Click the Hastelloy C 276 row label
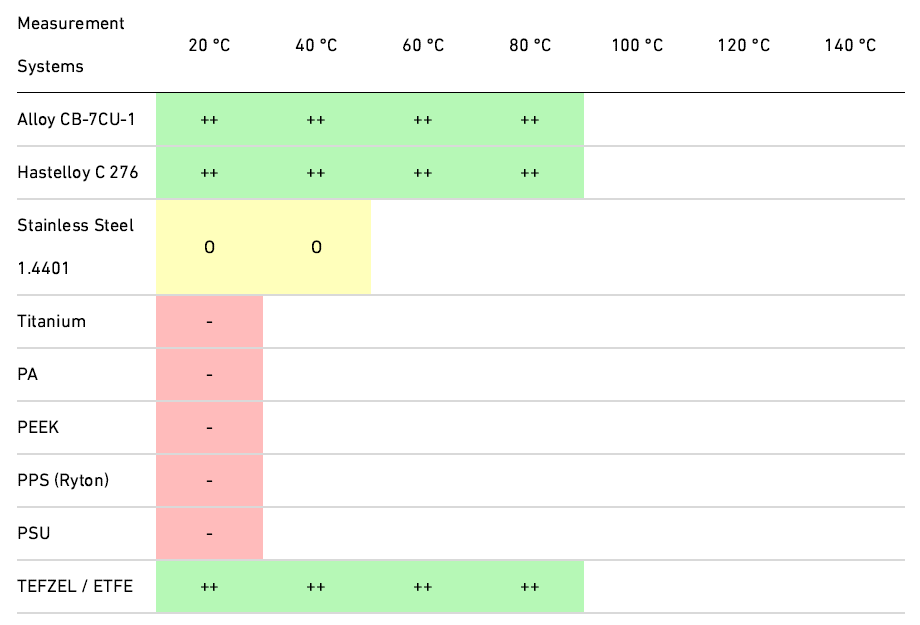This screenshot has height=625, width=920. tap(78, 173)
